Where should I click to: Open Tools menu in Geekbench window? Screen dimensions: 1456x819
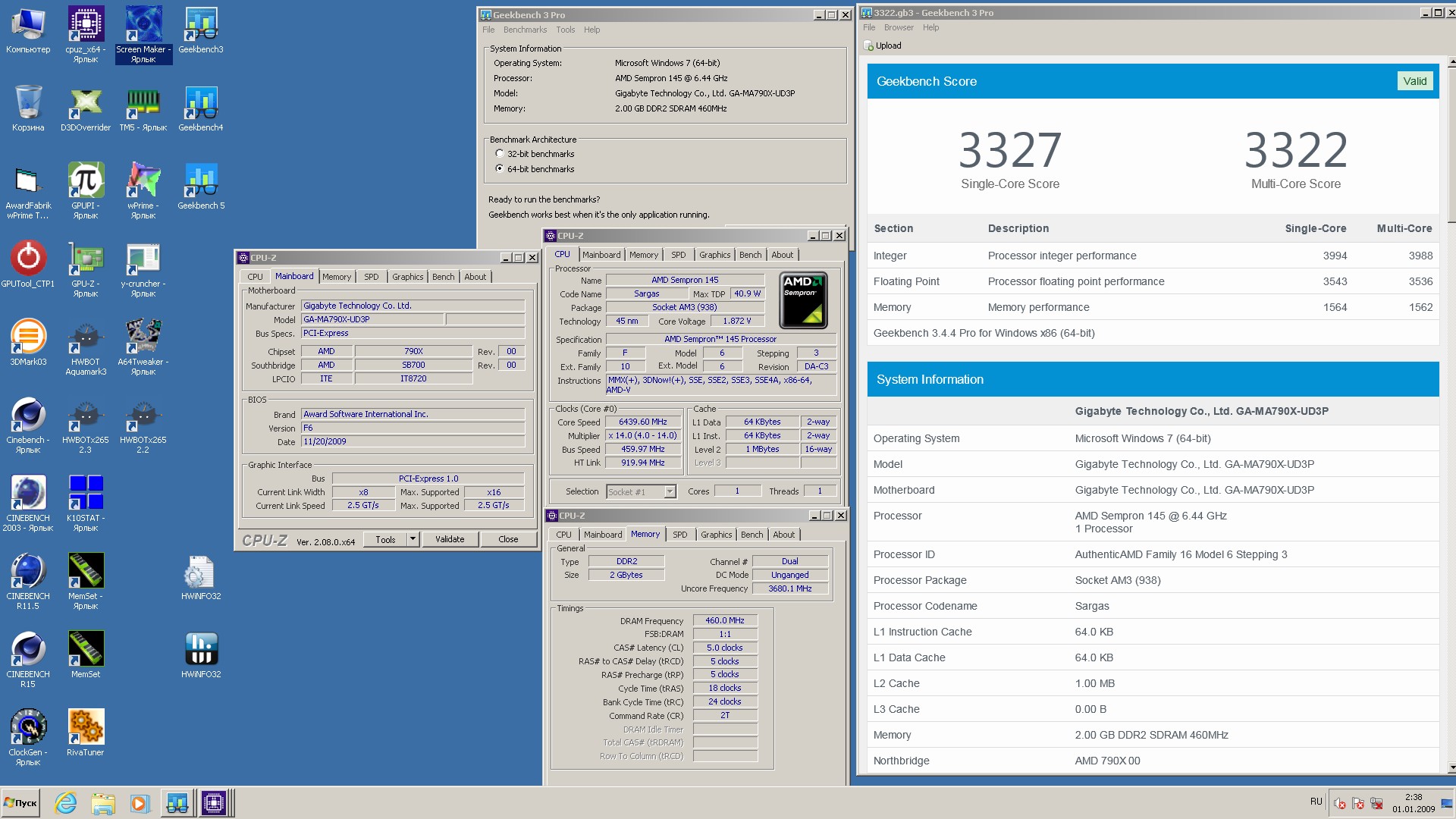566,30
